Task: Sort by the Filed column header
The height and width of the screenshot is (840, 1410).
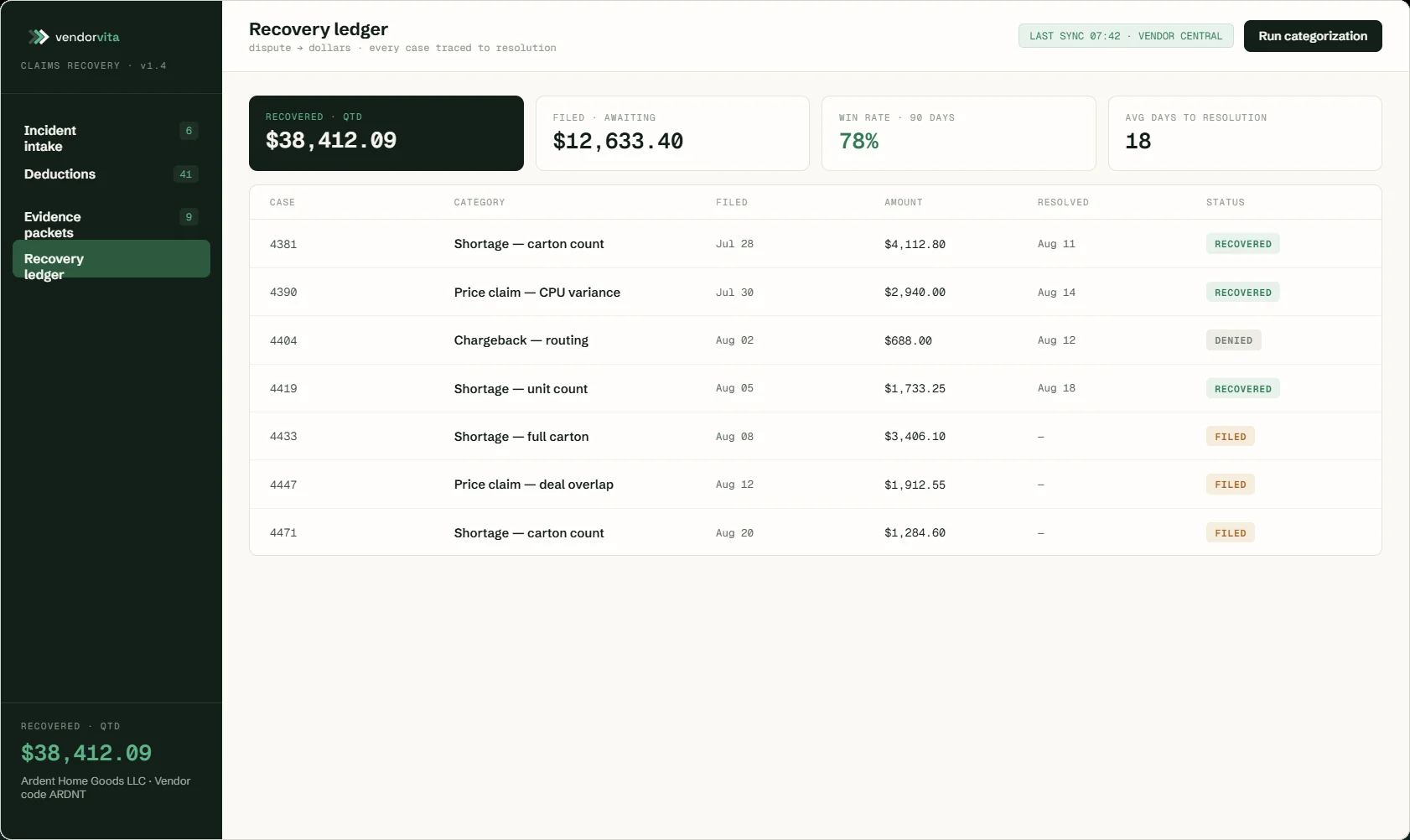Action: tap(732, 203)
